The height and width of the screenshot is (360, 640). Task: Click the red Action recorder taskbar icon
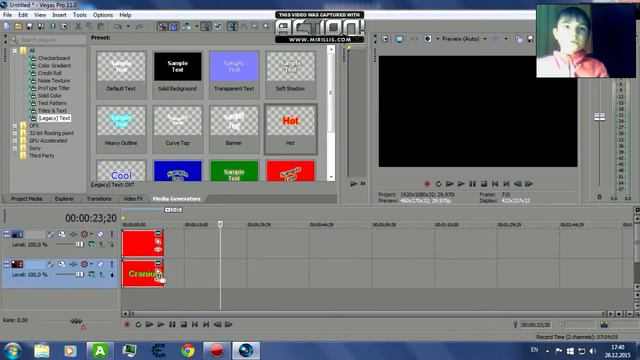[x=217, y=351]
